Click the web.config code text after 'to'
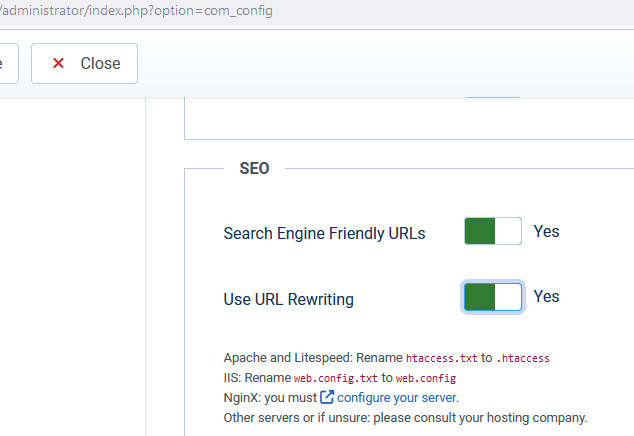This screenshot has height=436, width=634. tap(426, 378)
